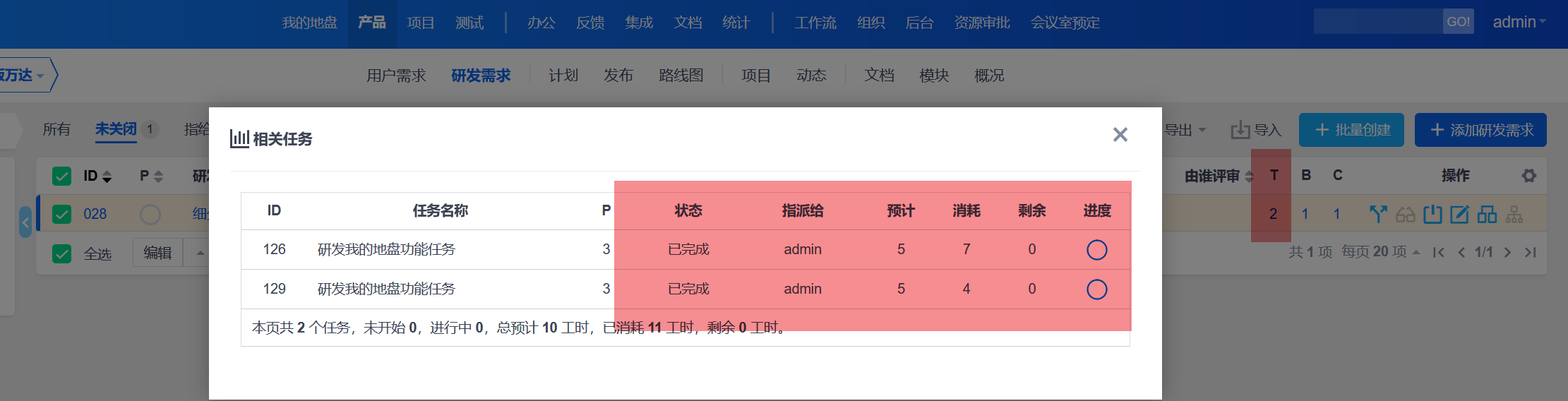Toggle the checkbox for row 028
Screen dimensions: 1568x401
click(x=62, y=214)
